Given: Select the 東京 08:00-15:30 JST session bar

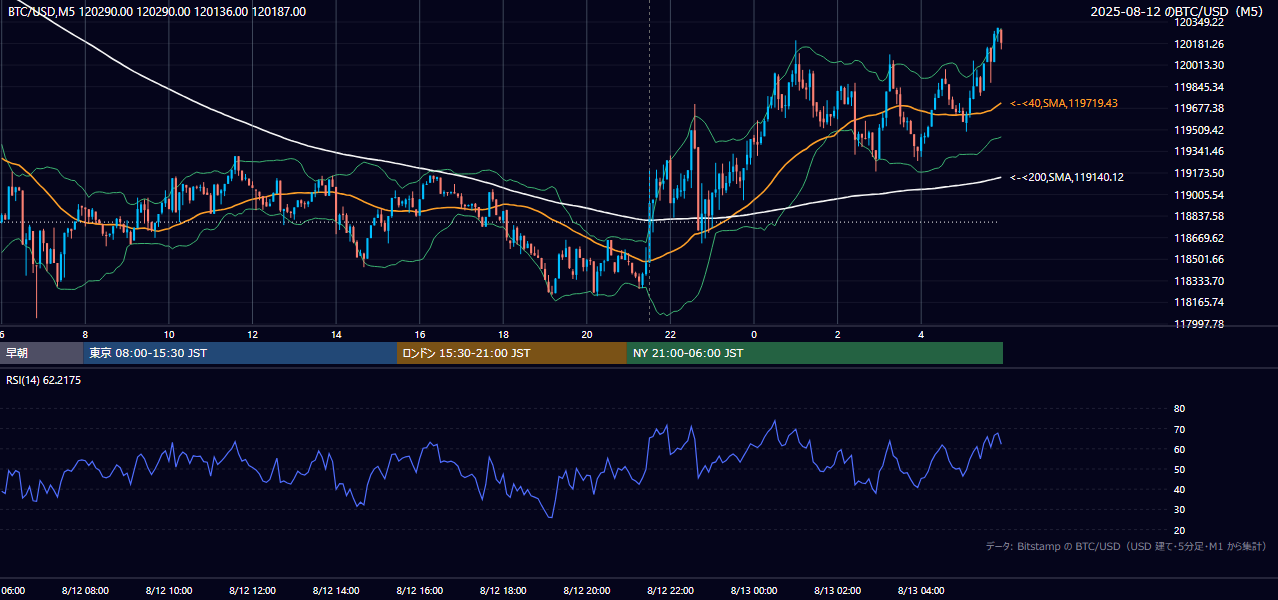Looking at the screenshot, I should pos(240,353).
